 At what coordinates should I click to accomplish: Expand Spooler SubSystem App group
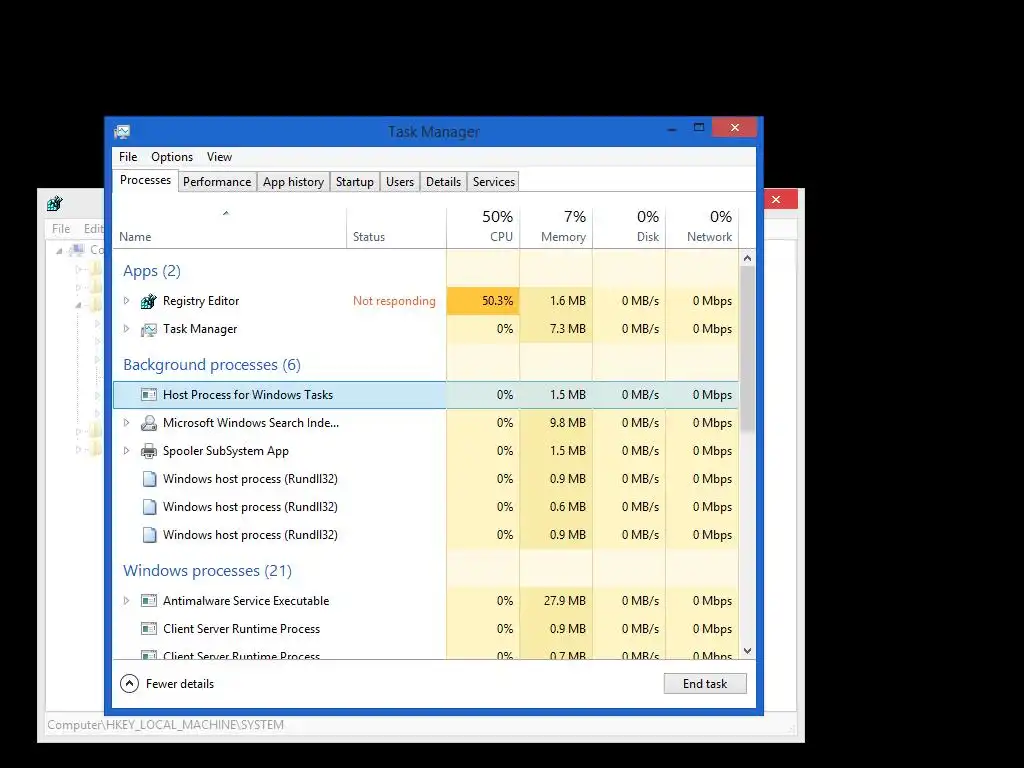pos(127,451)
